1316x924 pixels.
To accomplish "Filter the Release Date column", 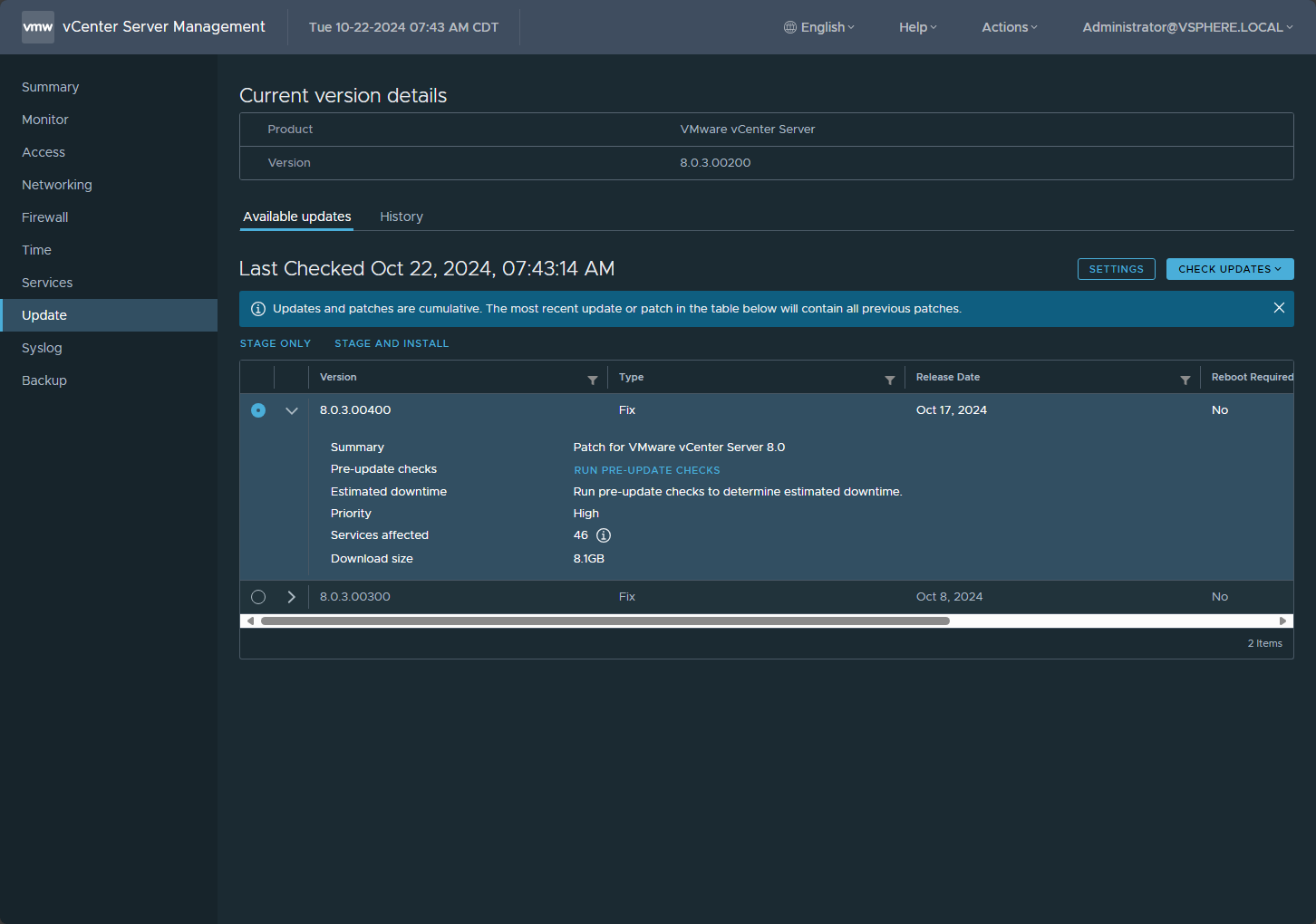I will click(1185, 380).
